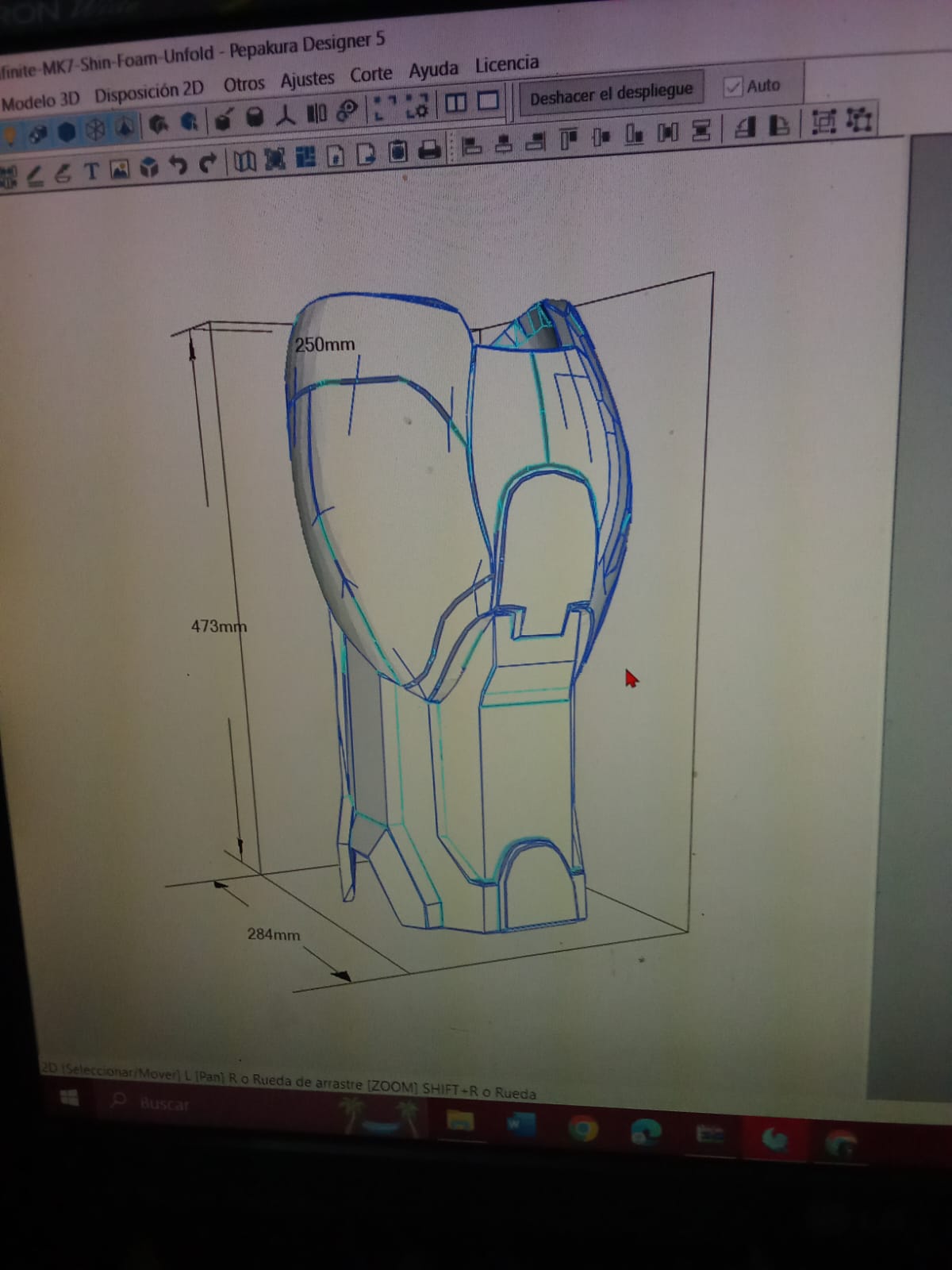Open the Ajustes menu
952x1270 pixels.
[307, 80]
